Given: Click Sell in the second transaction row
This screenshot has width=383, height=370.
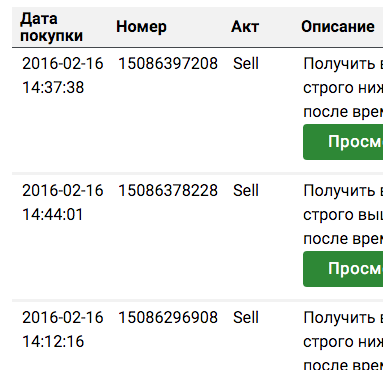Looking at the screenshot, I should coord(246,191).
